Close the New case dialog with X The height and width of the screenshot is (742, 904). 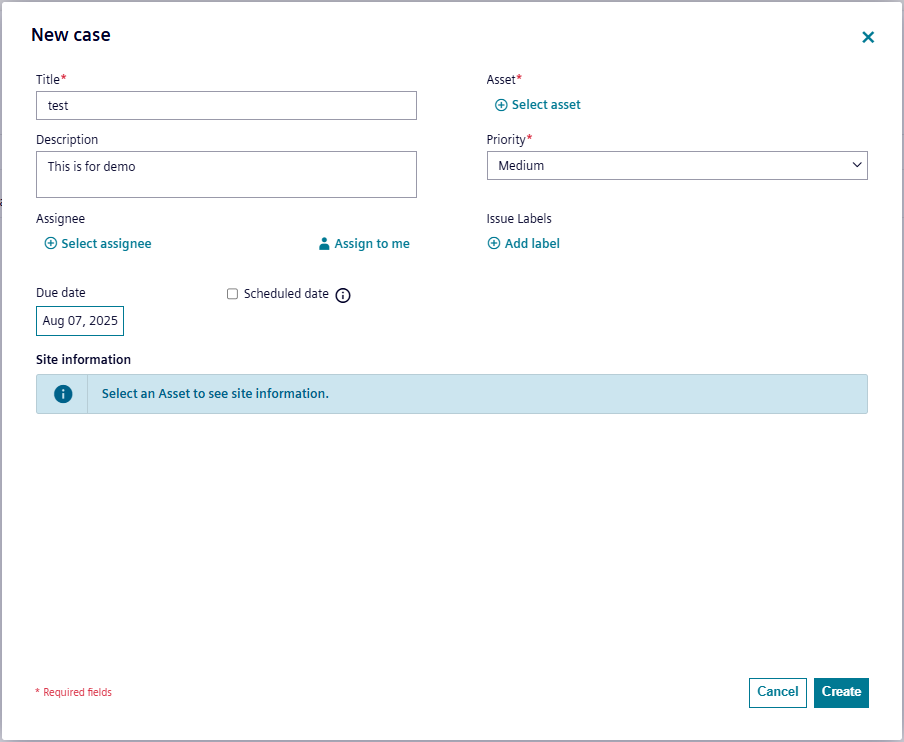coord(868,37)
